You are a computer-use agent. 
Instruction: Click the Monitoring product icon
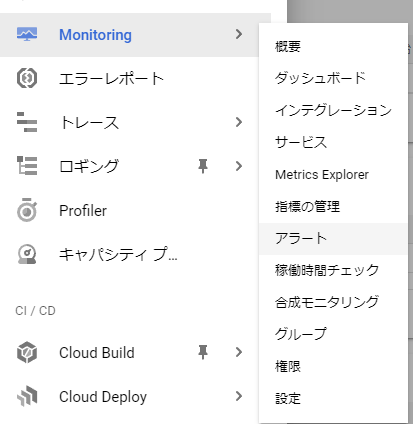click(x=27, y=34)
